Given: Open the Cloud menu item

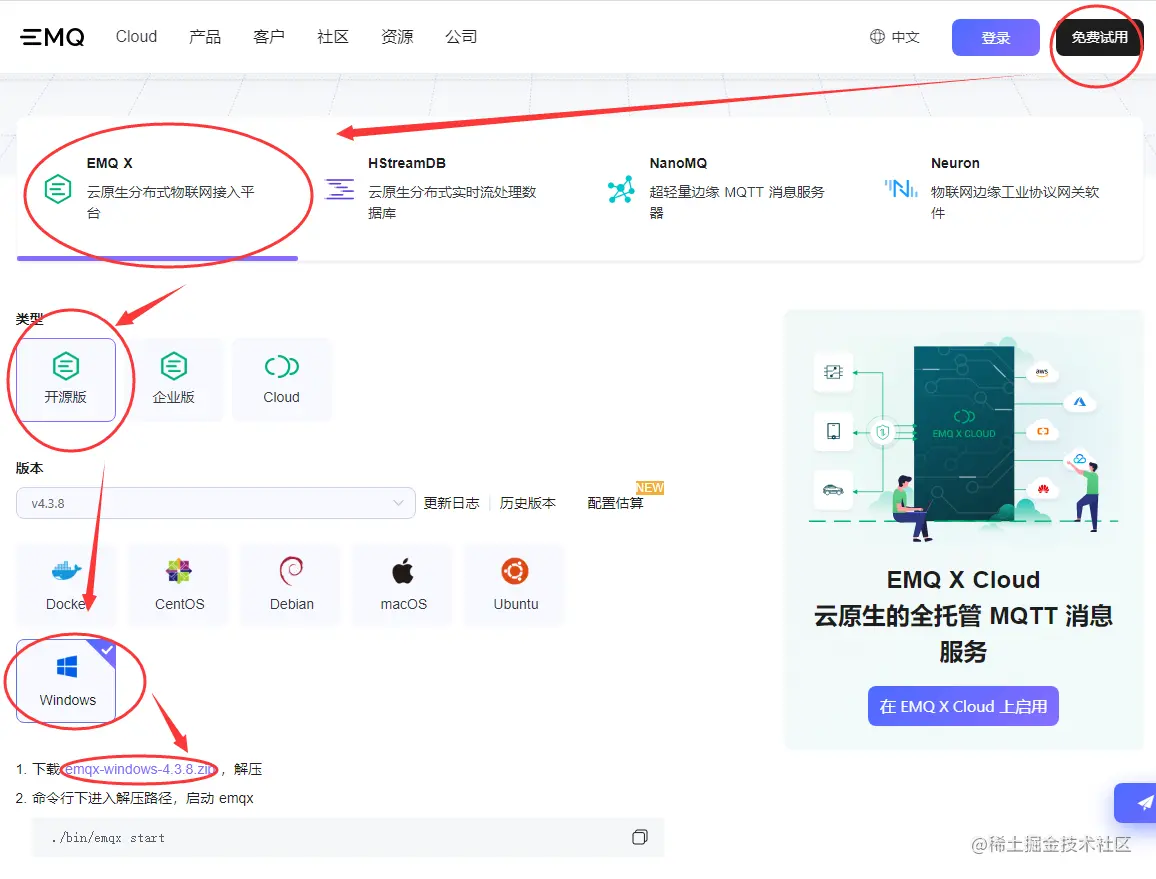Looking at the screenshot, I should (136, 37).
